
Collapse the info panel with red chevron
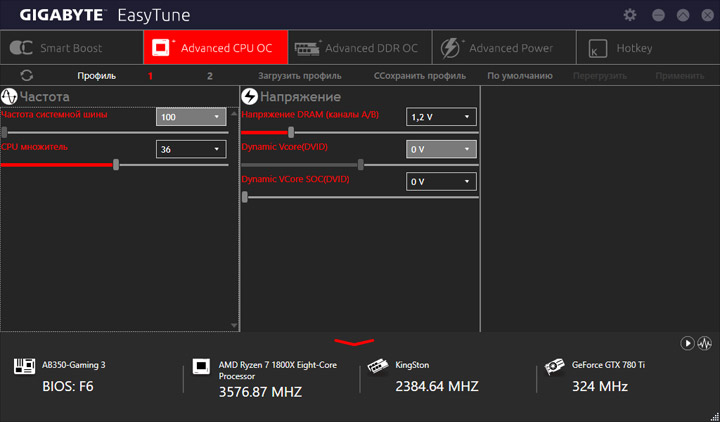tap(354, 342)
